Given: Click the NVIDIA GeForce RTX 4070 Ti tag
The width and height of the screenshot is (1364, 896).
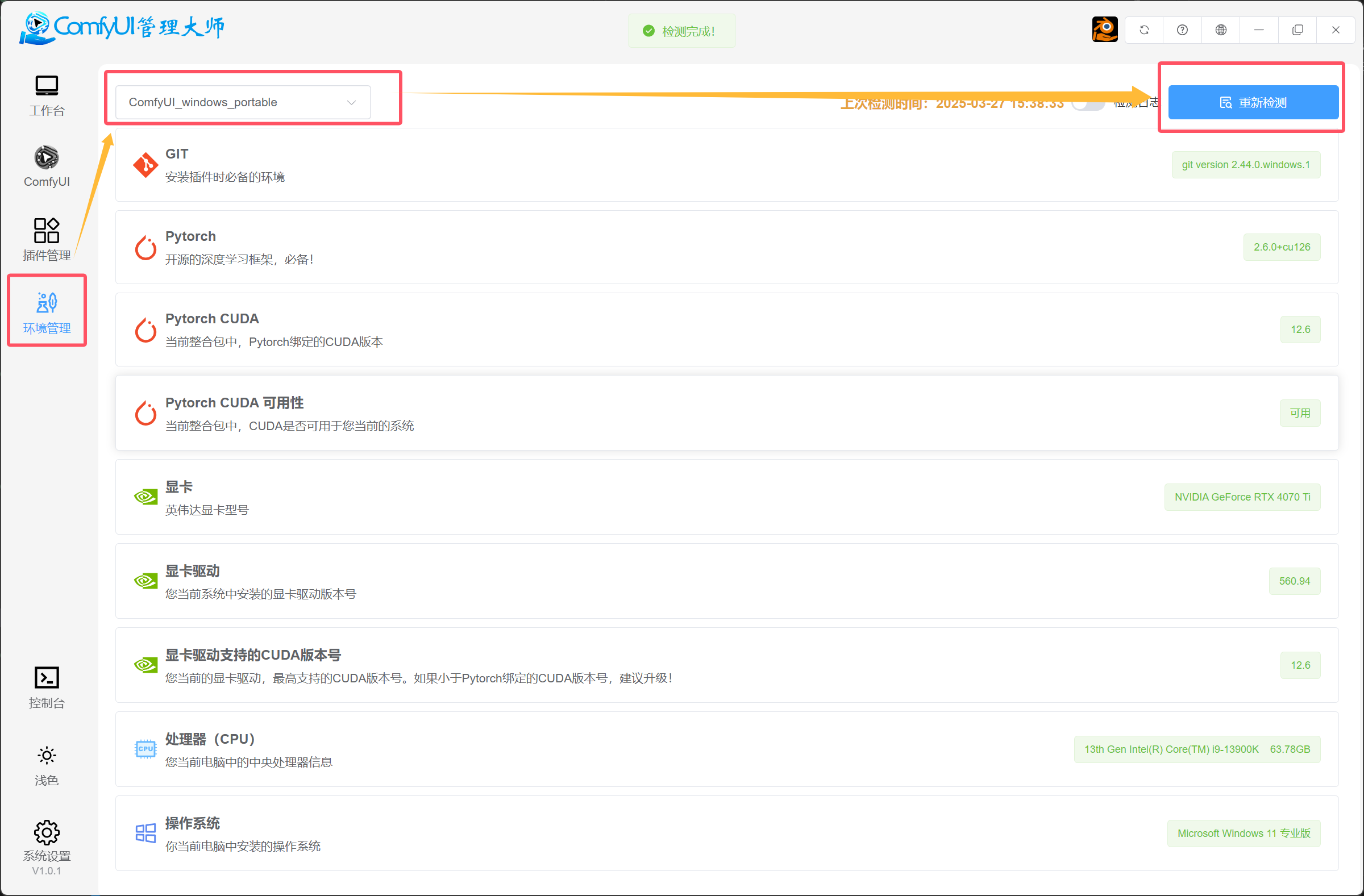Looking at the screenshot, I should 1242,497.
